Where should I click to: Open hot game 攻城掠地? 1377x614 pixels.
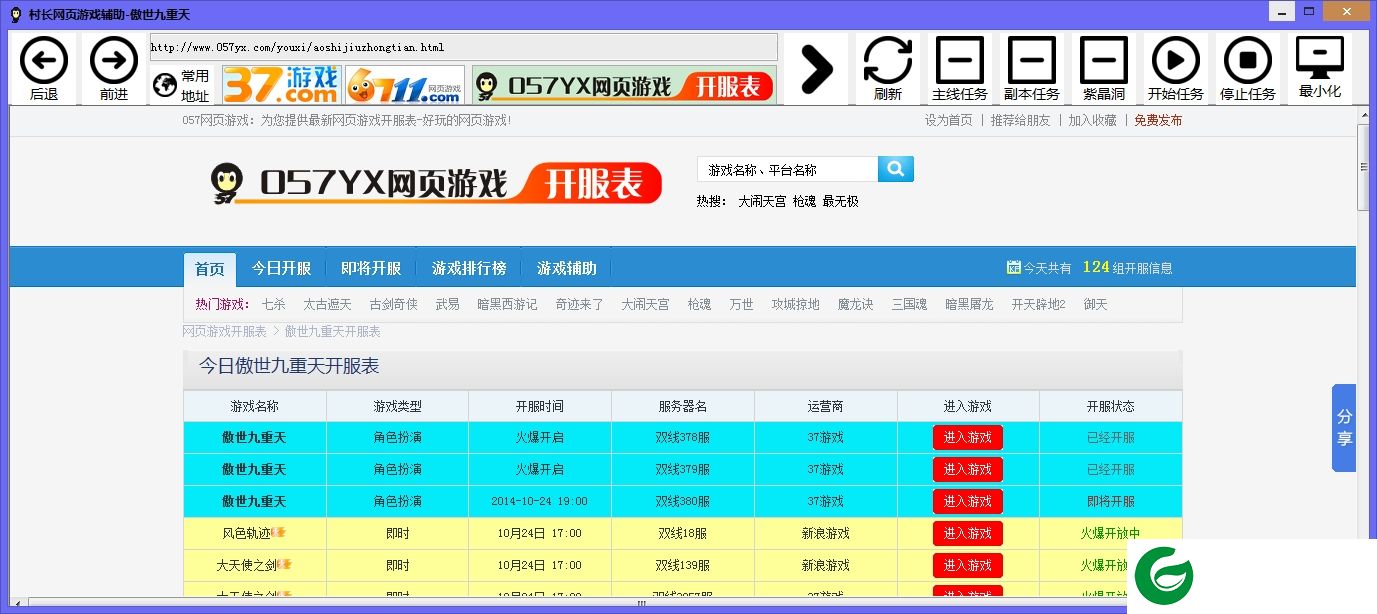tap(796, 304)
